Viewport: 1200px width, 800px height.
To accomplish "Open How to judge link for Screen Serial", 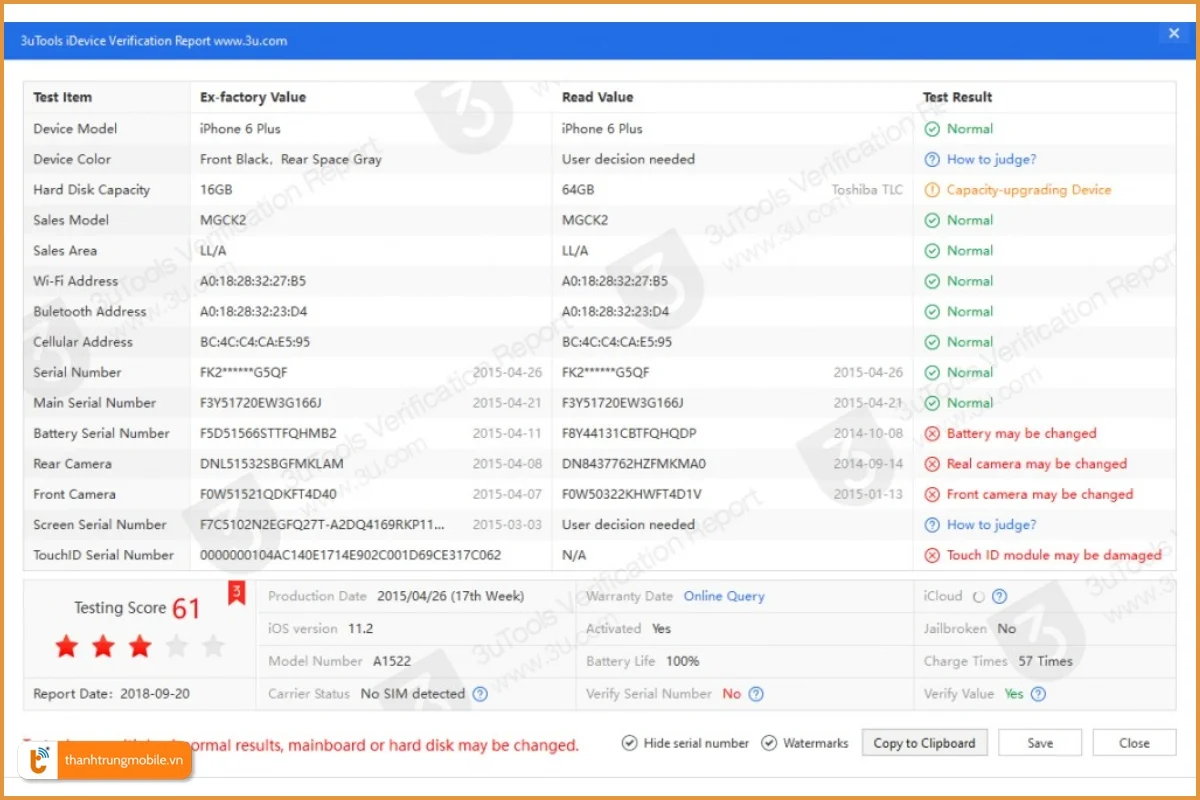I will (991, 525).
